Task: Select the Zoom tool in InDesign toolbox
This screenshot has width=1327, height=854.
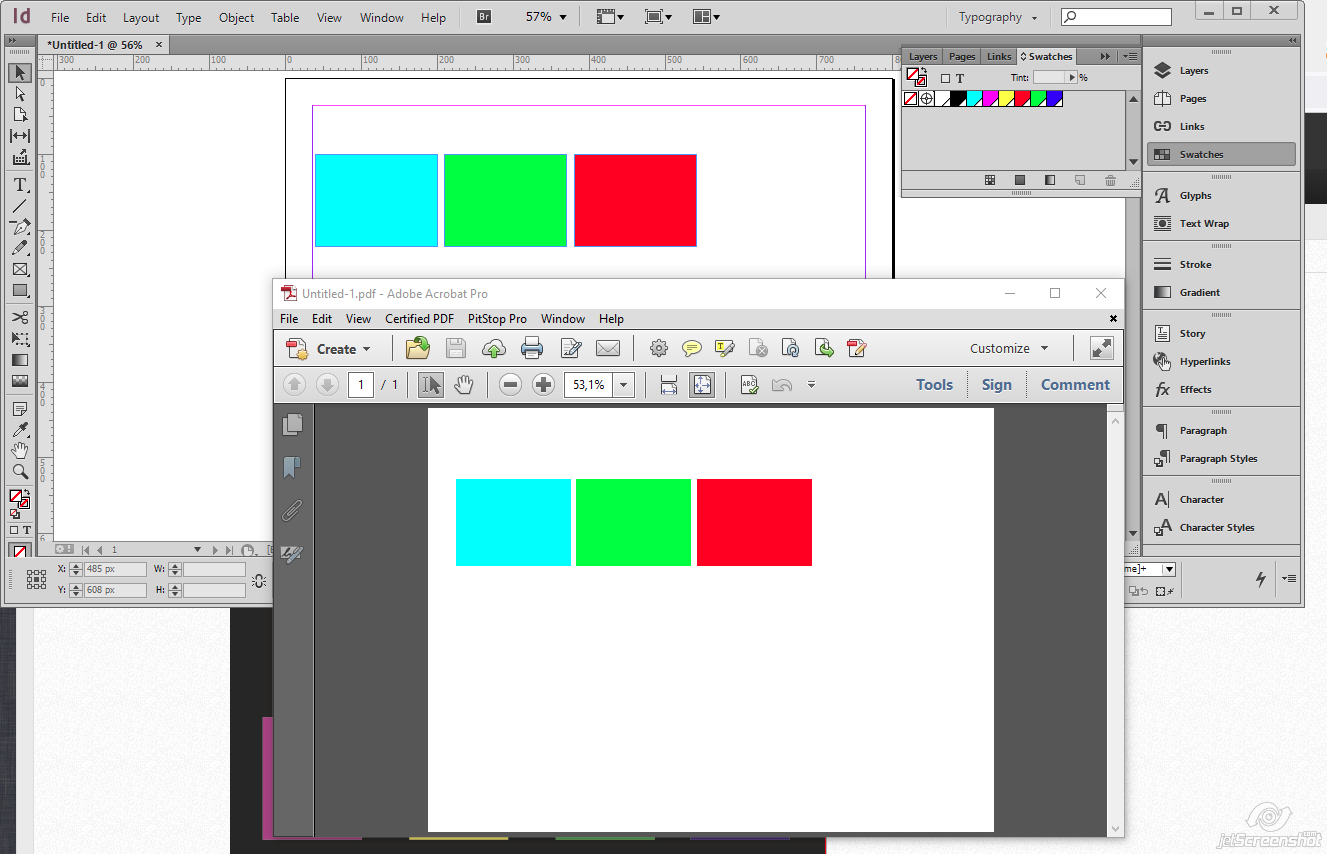Action: pyautogui.click(x=20, y=472)
